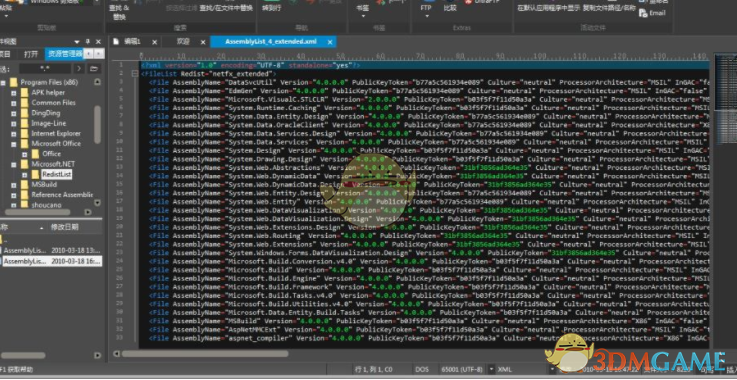
Task: Expand the Image-Line folder
Action: tap(14, 123)
